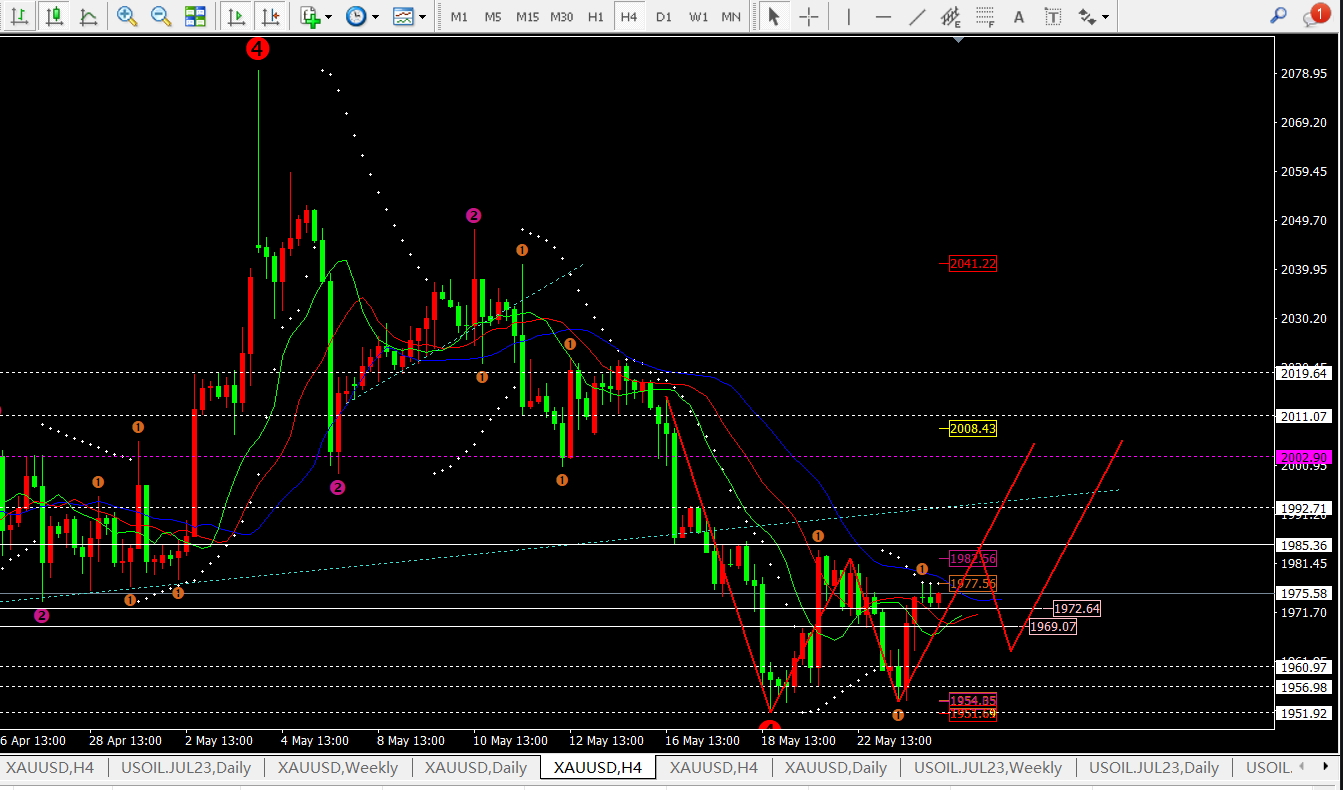Zoom out of the chart
Viewport: 1343px width, 790px height.
161,16
